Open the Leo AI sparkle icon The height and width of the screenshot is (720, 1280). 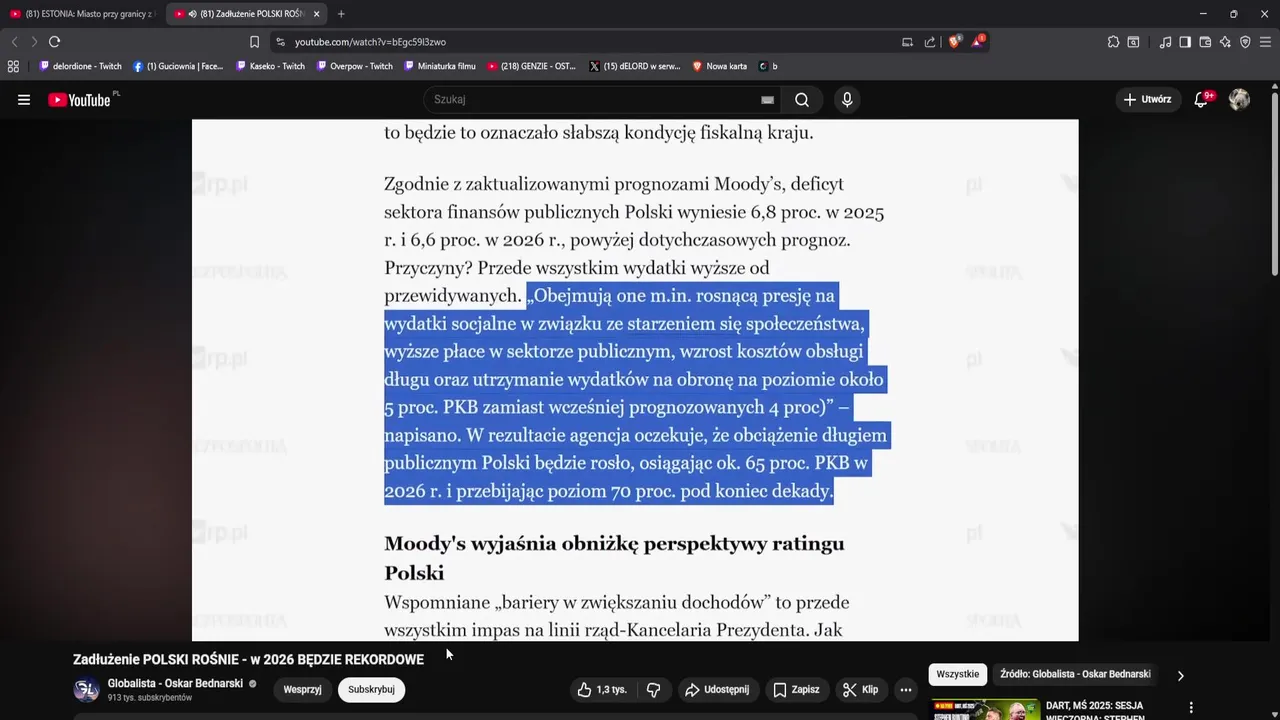[1225, 42]
